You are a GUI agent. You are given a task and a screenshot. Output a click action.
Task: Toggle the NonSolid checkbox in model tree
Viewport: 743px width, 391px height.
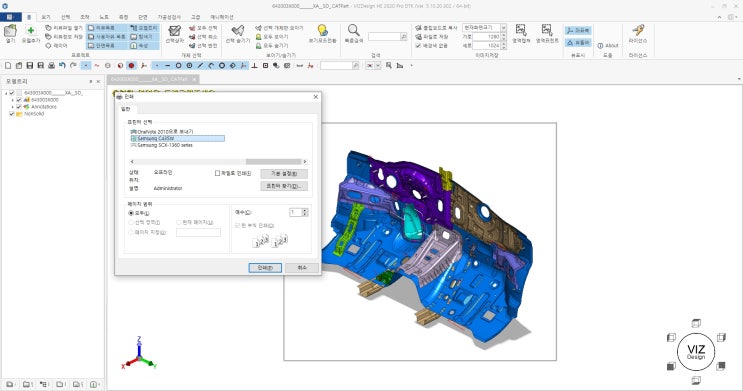[x=12, y=114]
